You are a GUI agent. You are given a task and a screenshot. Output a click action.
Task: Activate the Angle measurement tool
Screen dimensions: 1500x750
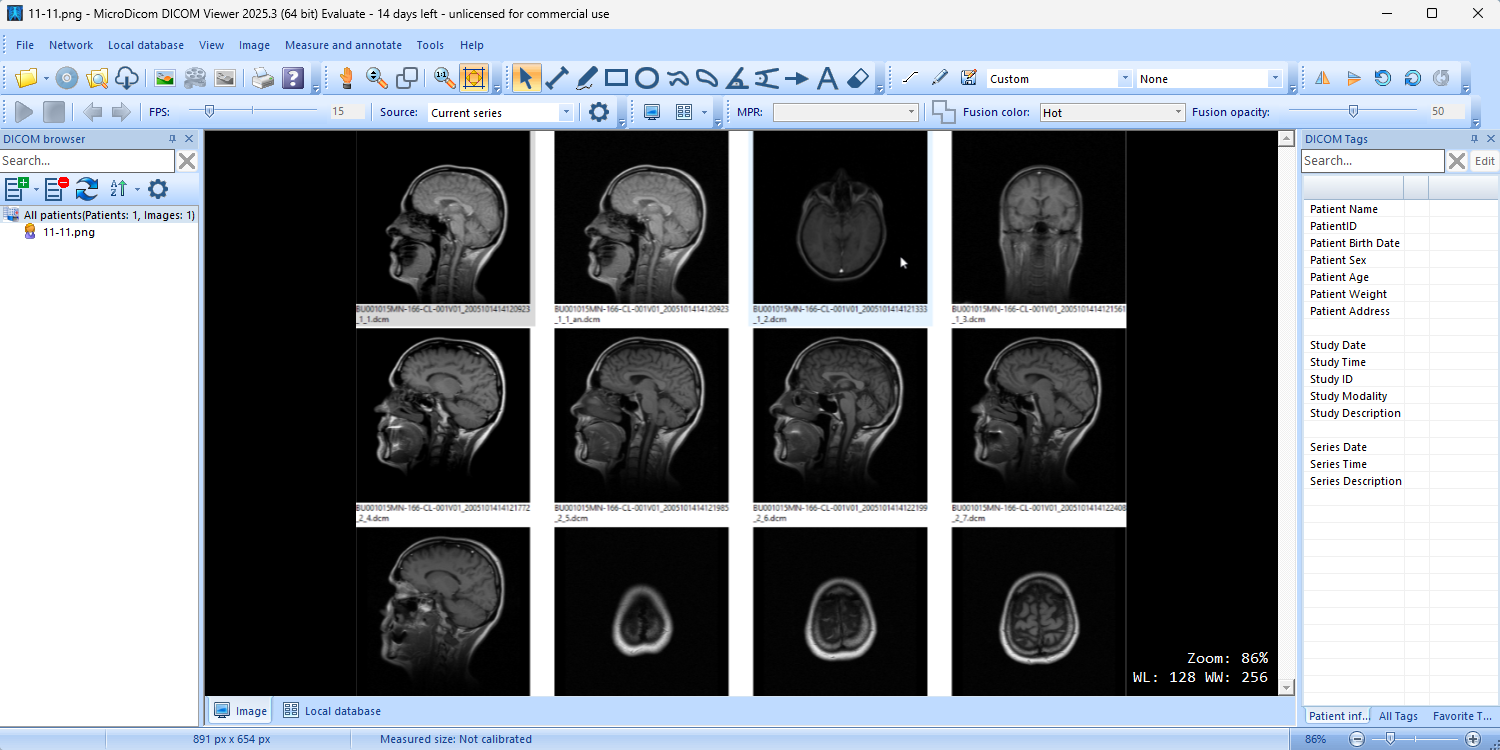coord(737,78)
